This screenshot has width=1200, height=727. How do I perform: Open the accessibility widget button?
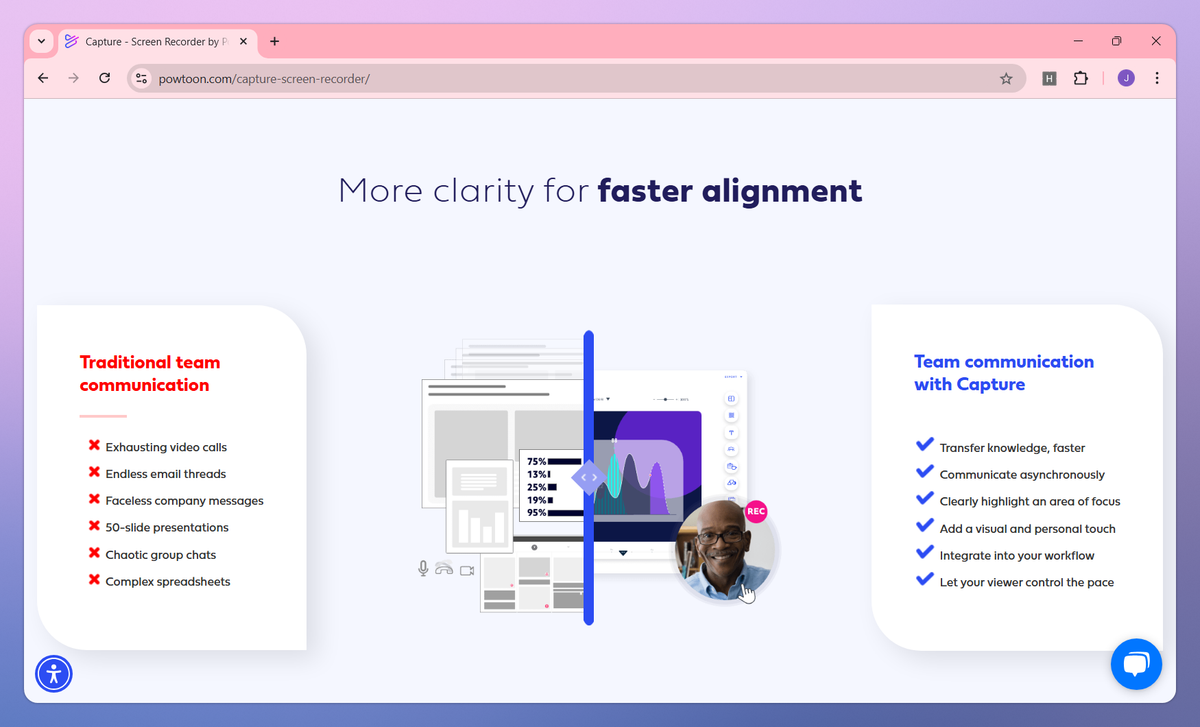[x=54, y=673]
